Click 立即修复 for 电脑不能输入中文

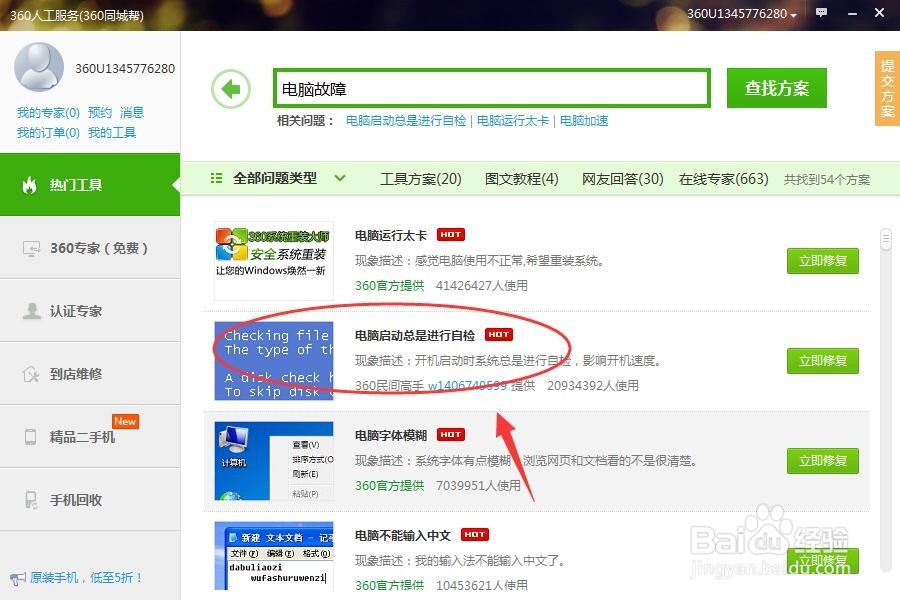click(x=823, y=560)
